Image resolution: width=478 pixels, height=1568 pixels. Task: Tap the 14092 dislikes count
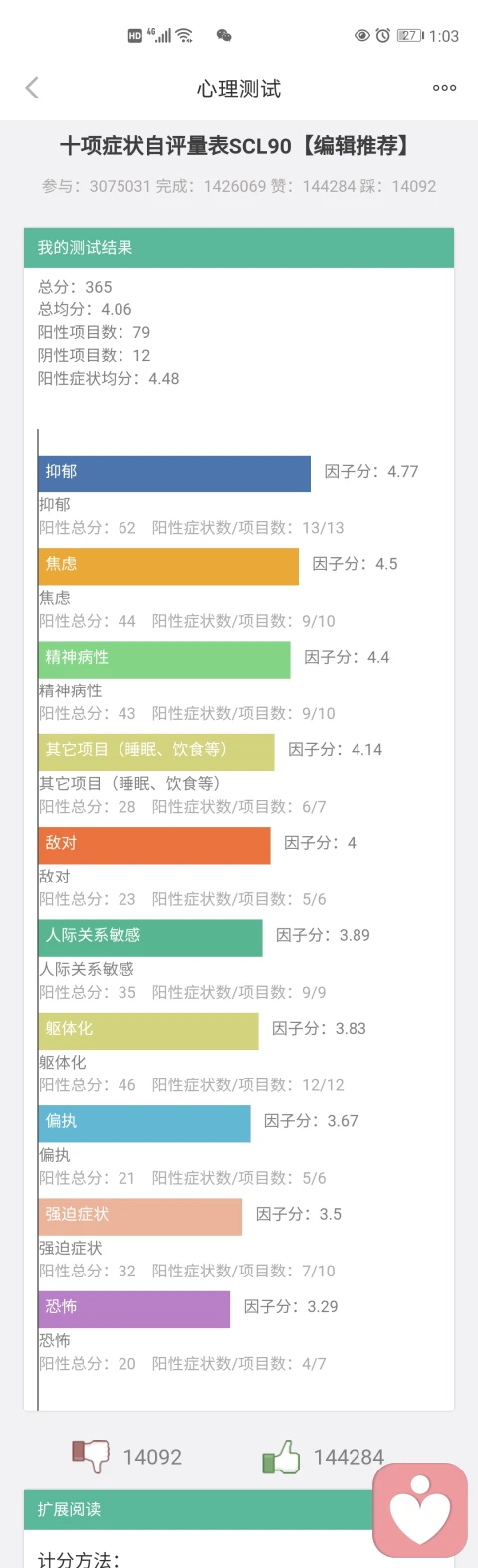[x=152, y=1457]
